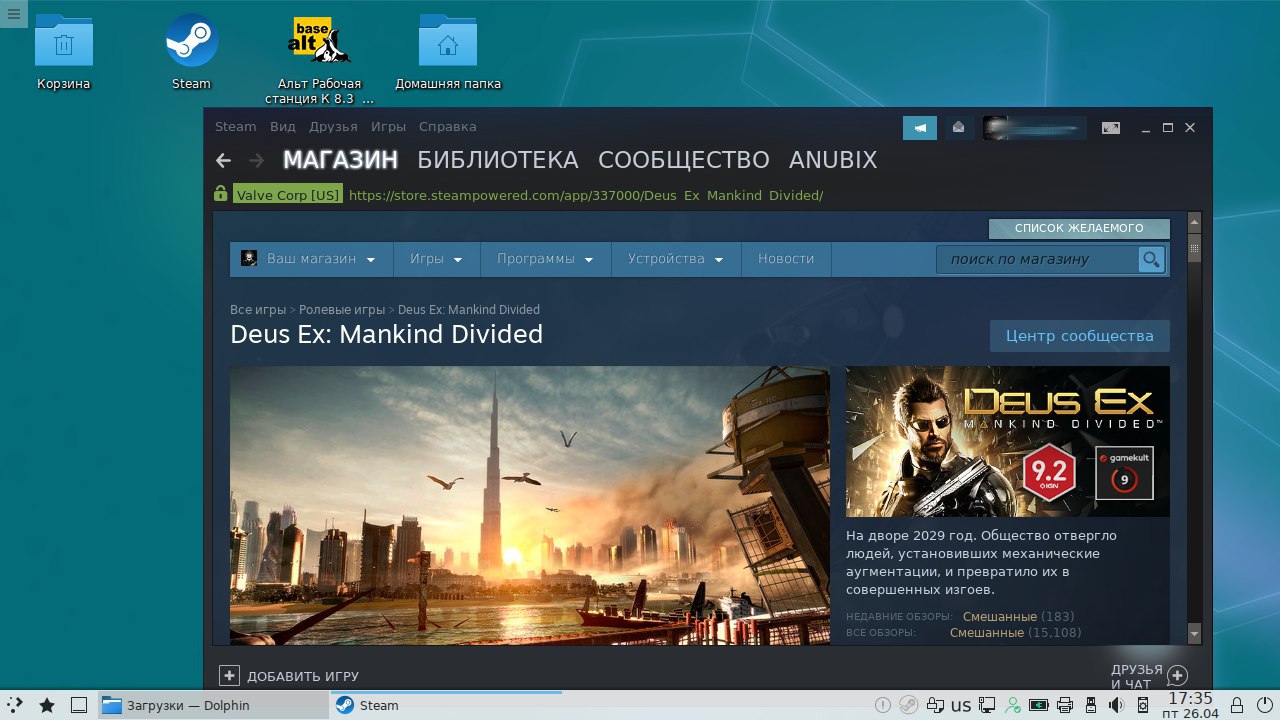
Task: Expand the Игры store dropdown
Action: (x=437, y=259)
